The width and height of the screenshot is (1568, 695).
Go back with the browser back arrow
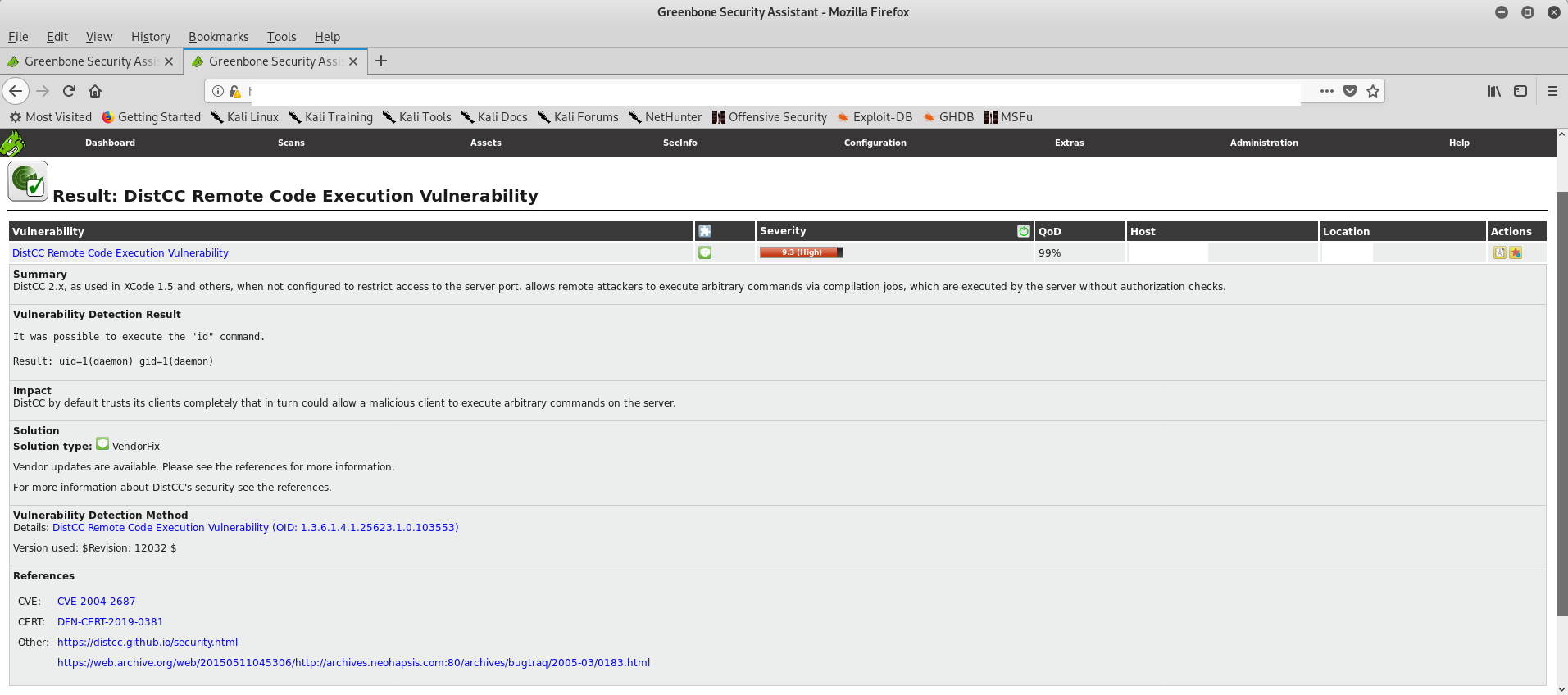click(16, 91)
